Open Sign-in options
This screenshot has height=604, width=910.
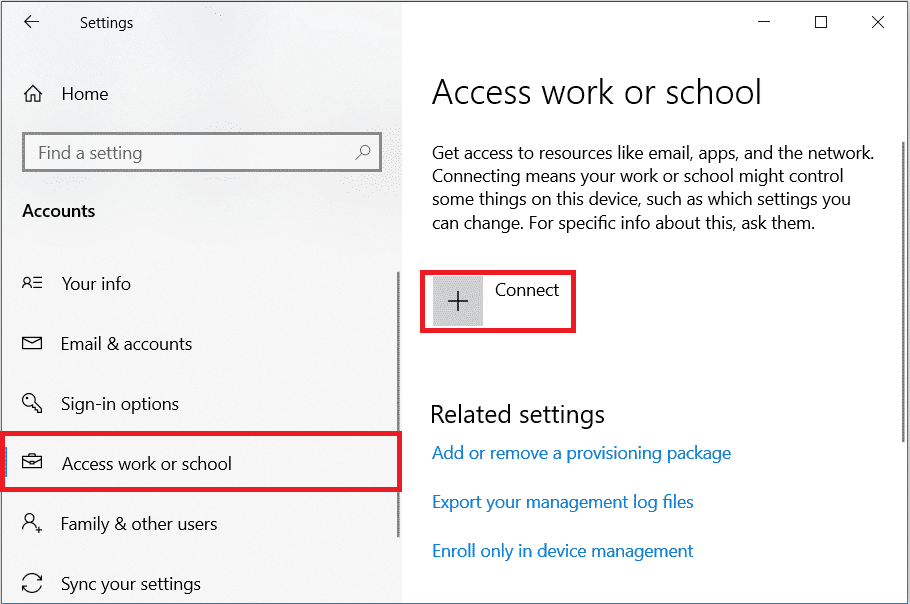120,404
